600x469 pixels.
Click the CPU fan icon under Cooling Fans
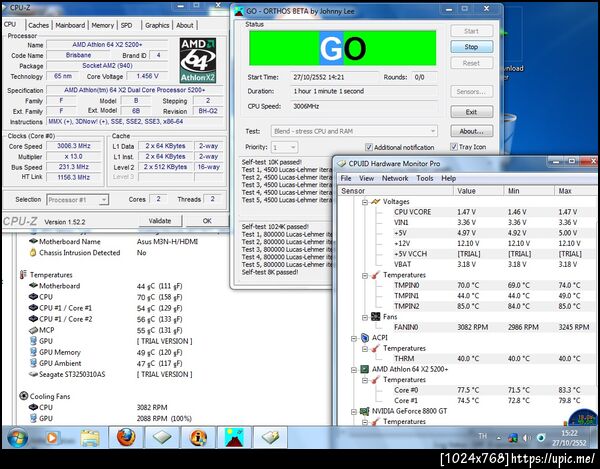pyautogui.click(x=33, y=407)
